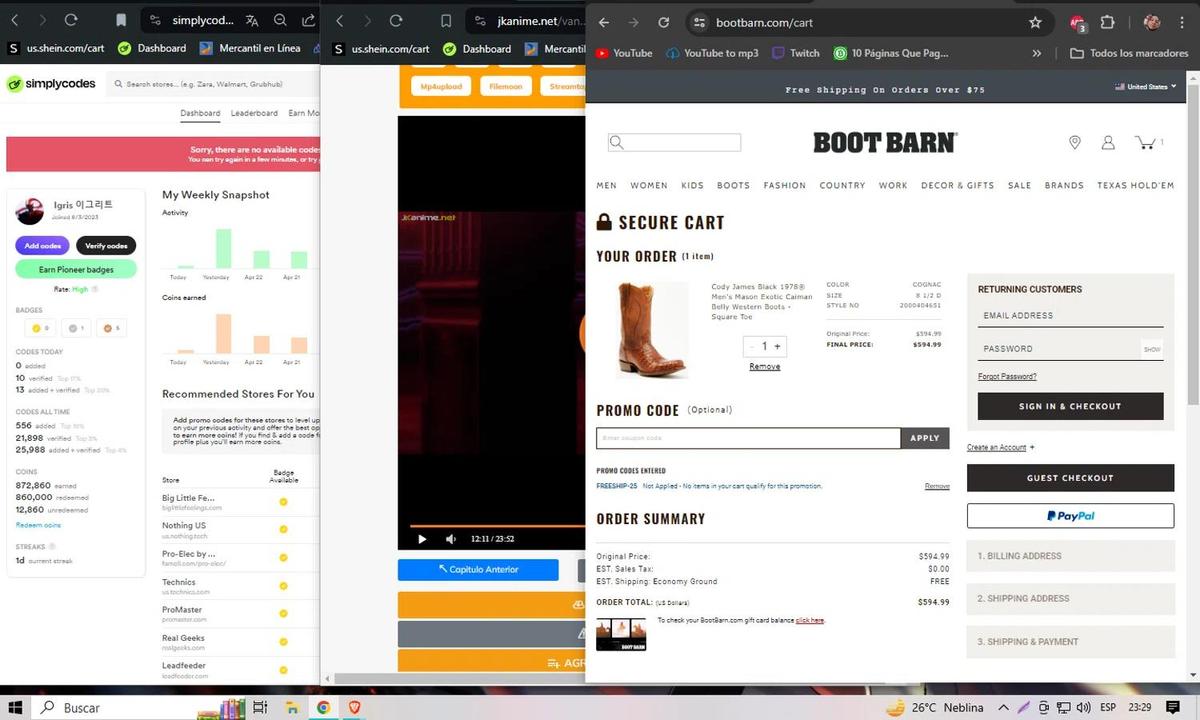Screen dimensions: 1200x720
Task: Click the search magnifier on Boot Barn
Action: (x=617, y=142)
